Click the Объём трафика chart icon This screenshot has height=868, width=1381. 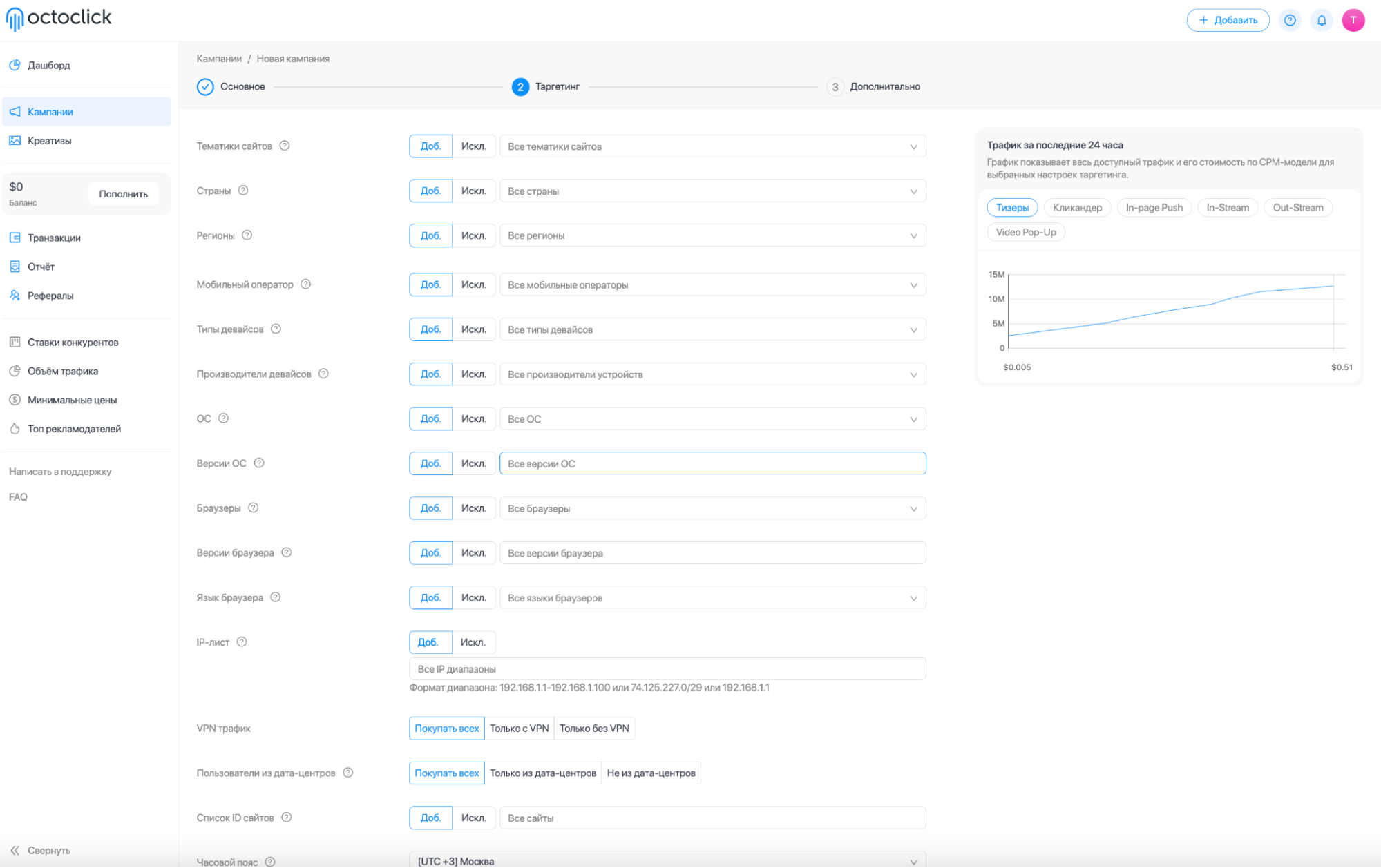(x=15, y=371)
